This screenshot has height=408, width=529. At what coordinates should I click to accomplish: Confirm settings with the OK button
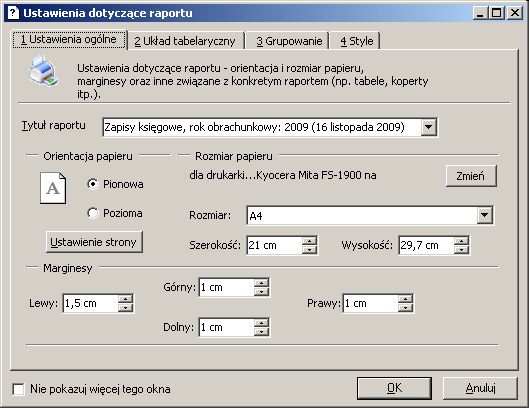point(394,388)
